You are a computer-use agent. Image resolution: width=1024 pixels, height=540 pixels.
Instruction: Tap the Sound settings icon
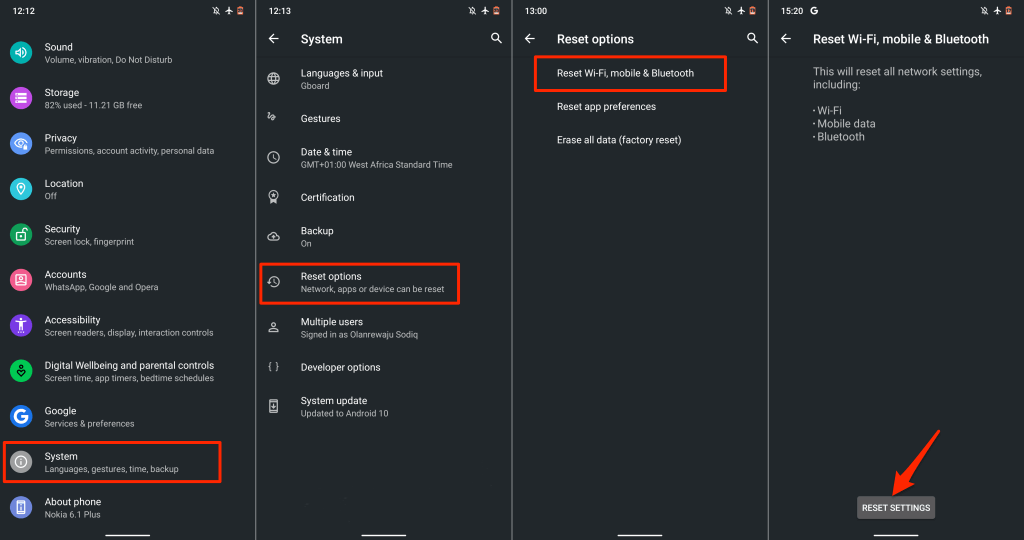pyautogui.click(x=21, y=53)
